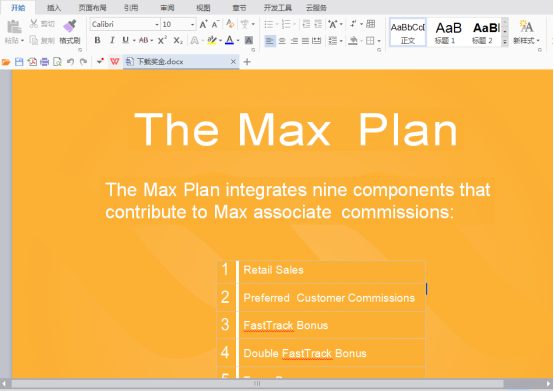Click the Save icon in quick toolbar
554x391 pixels.
[x=19, y=62]
